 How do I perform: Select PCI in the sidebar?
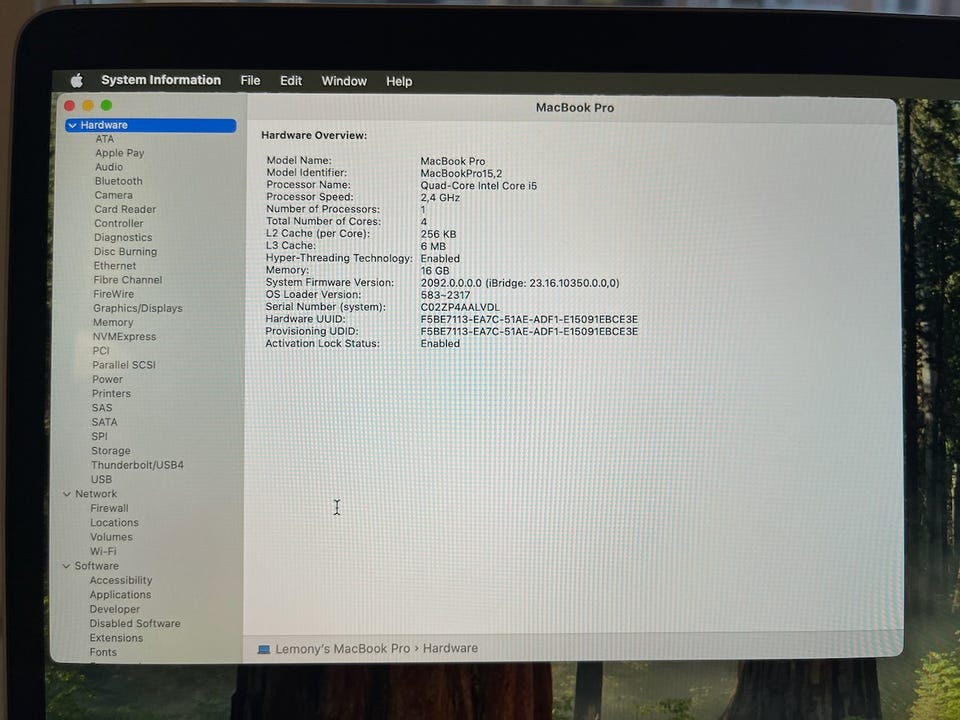coord(101,351)
